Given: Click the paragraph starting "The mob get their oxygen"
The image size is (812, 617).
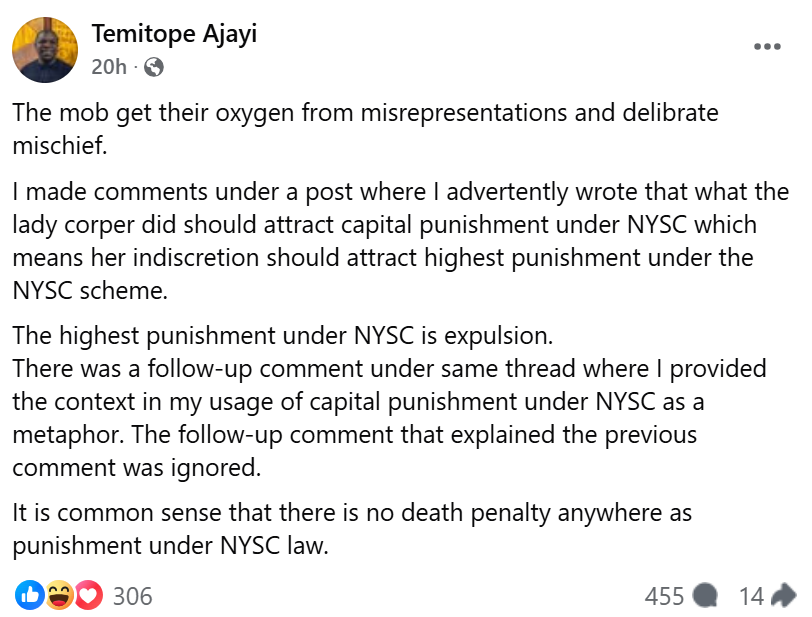Looking at the screenshot, I should 365,126.
